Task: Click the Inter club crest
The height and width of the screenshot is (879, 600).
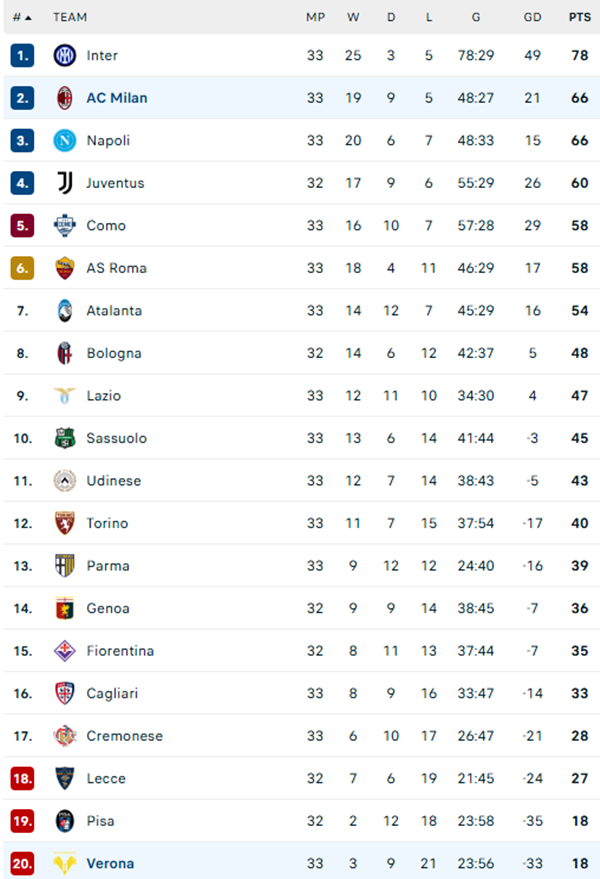Action: coord(64,55)
